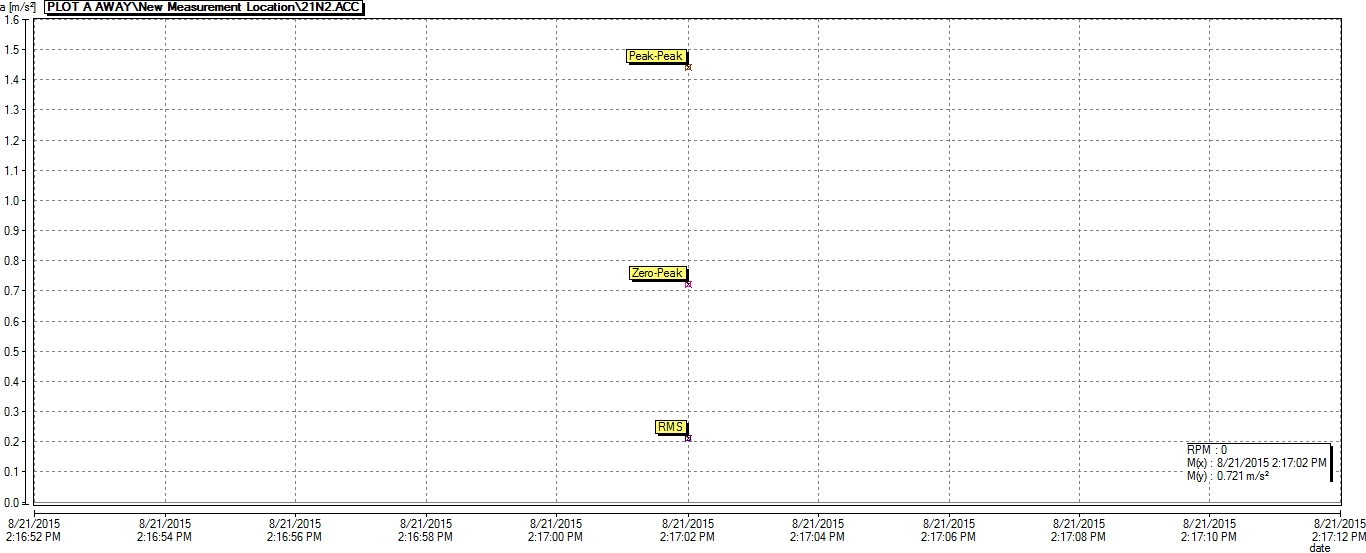The height and width of the screenshot is (553, 1366).
Task: Click the Peak-Peak marker label
Action: [x=656, y=57]
